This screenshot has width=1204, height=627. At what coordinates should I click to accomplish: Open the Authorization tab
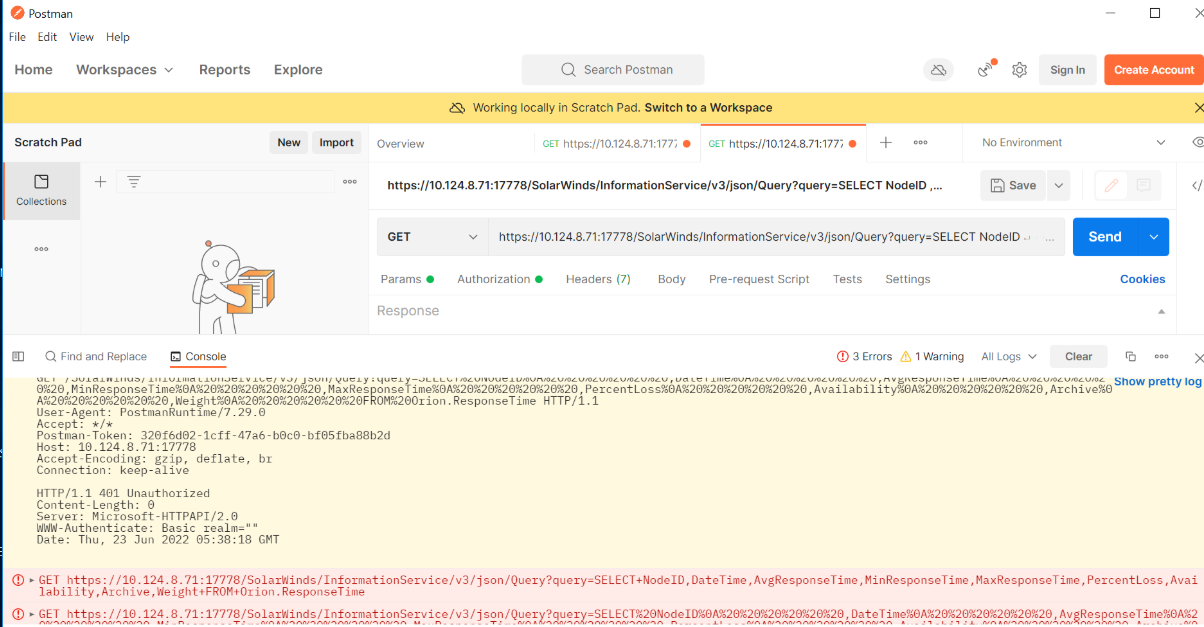499,279
